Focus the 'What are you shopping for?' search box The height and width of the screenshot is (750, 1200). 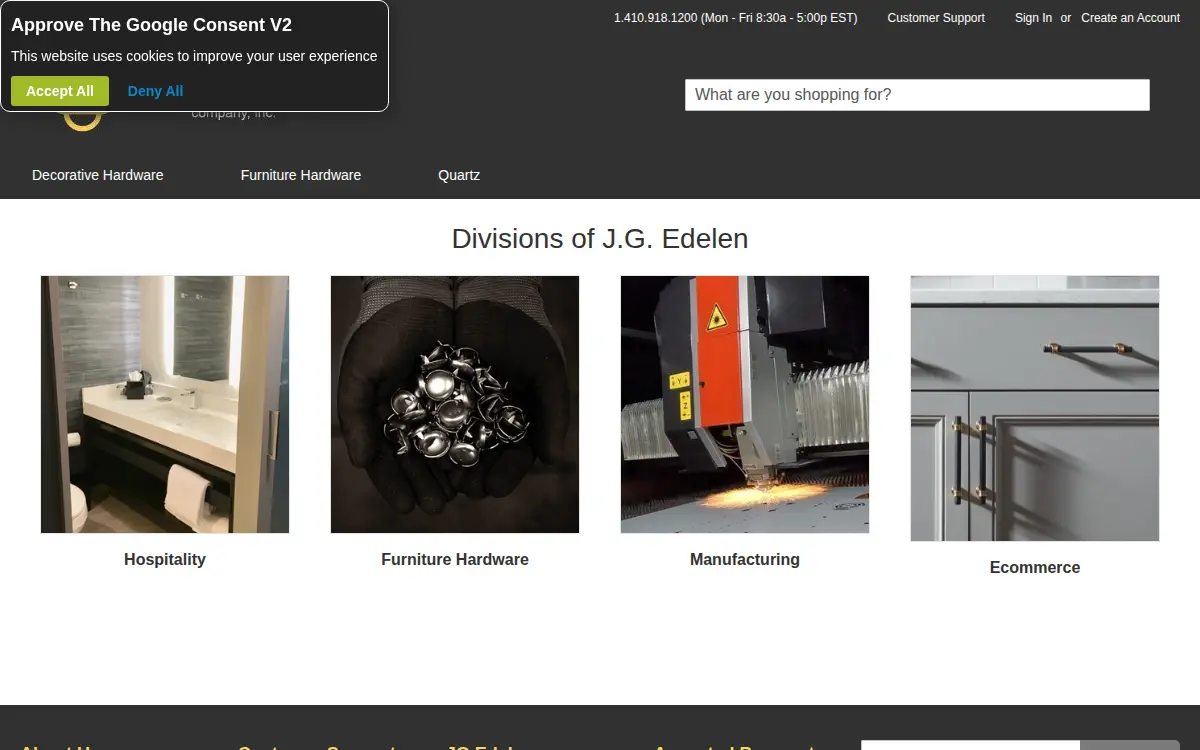click(917, 95)
